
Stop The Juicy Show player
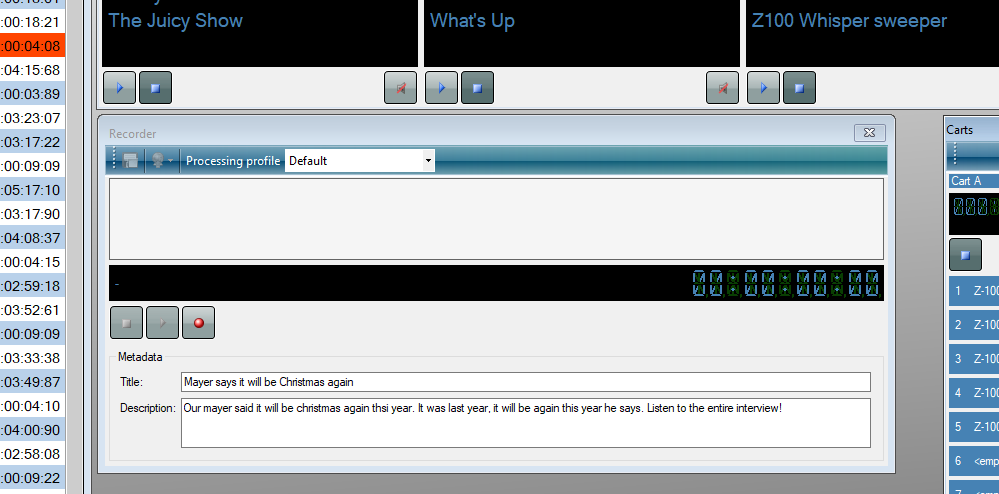(155, 87)
